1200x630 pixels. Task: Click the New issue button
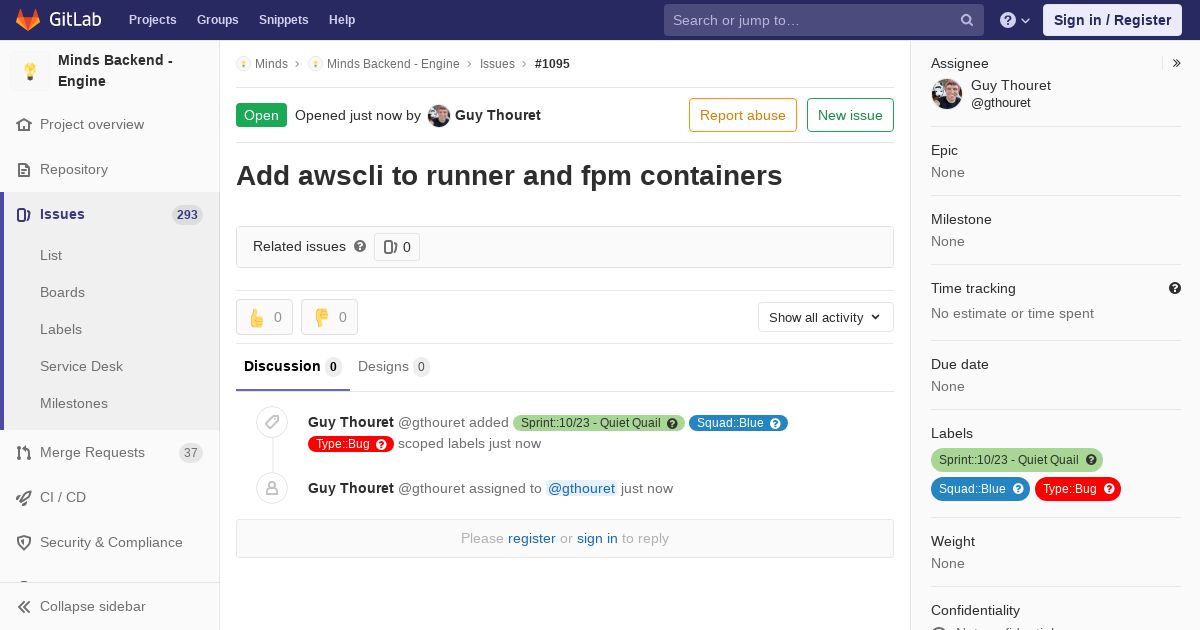(850, 115)
